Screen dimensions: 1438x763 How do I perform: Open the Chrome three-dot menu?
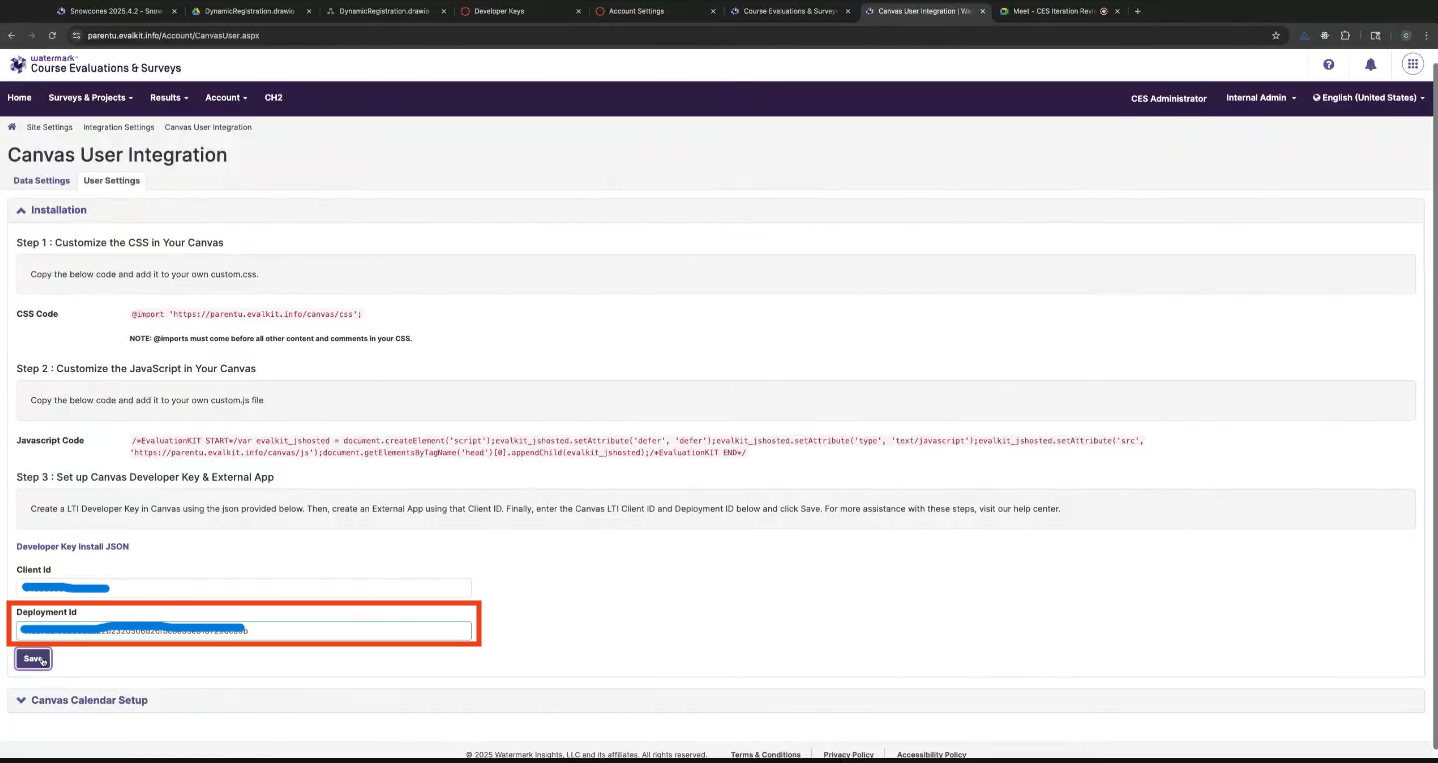pos(1427,35)
